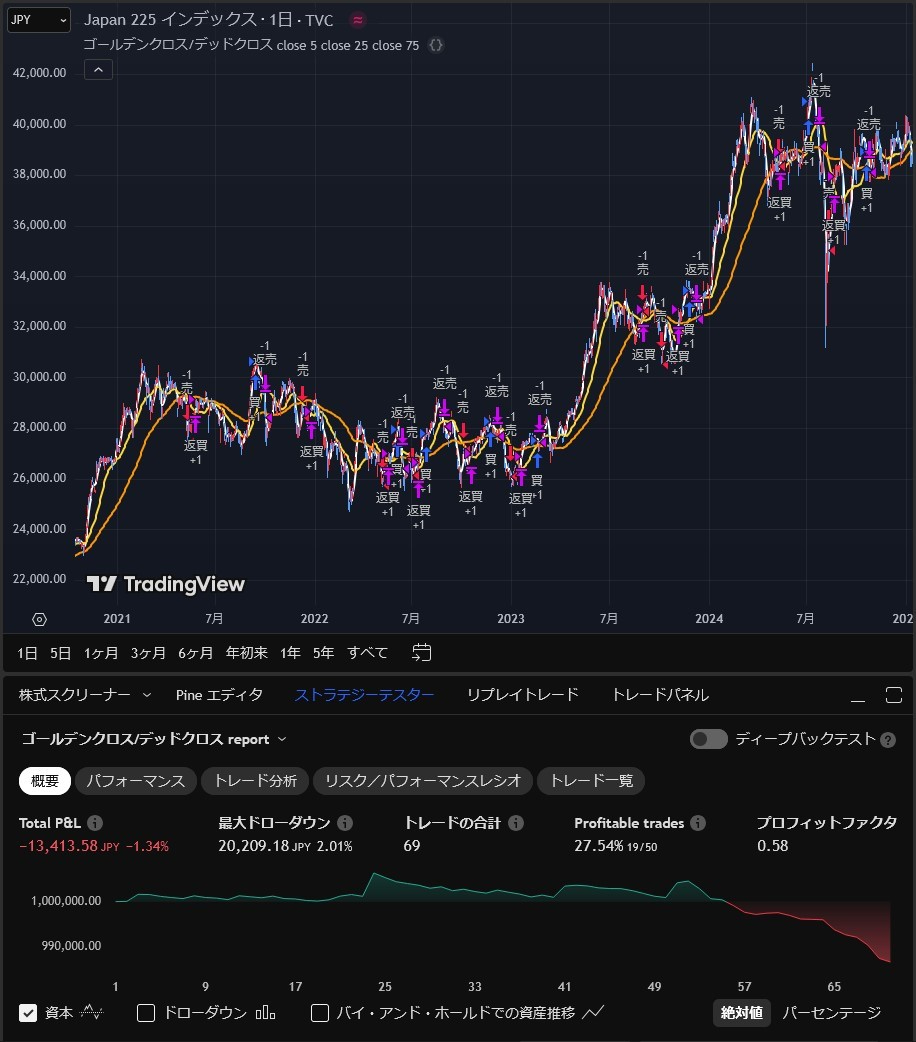Image resolution: width=916 pixels, height=1042 pixels.
Task: Select the 年初来 time range
Action: point(247,653)
